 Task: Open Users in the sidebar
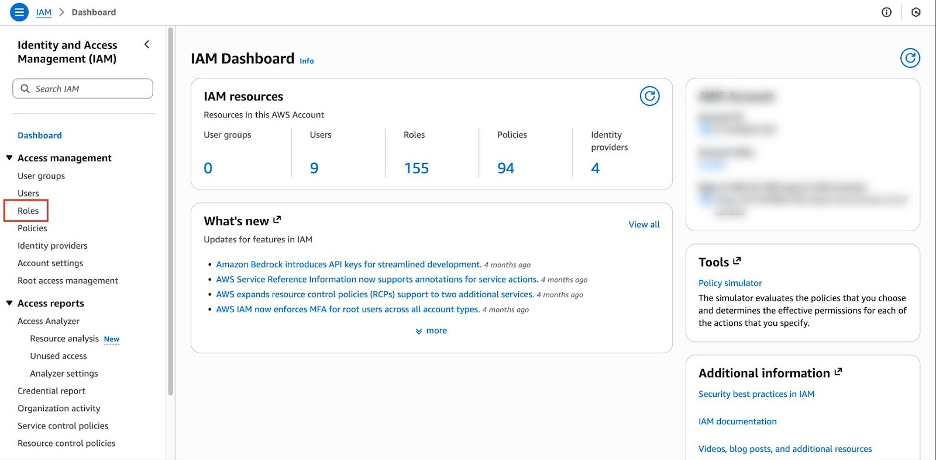[28, 193]
